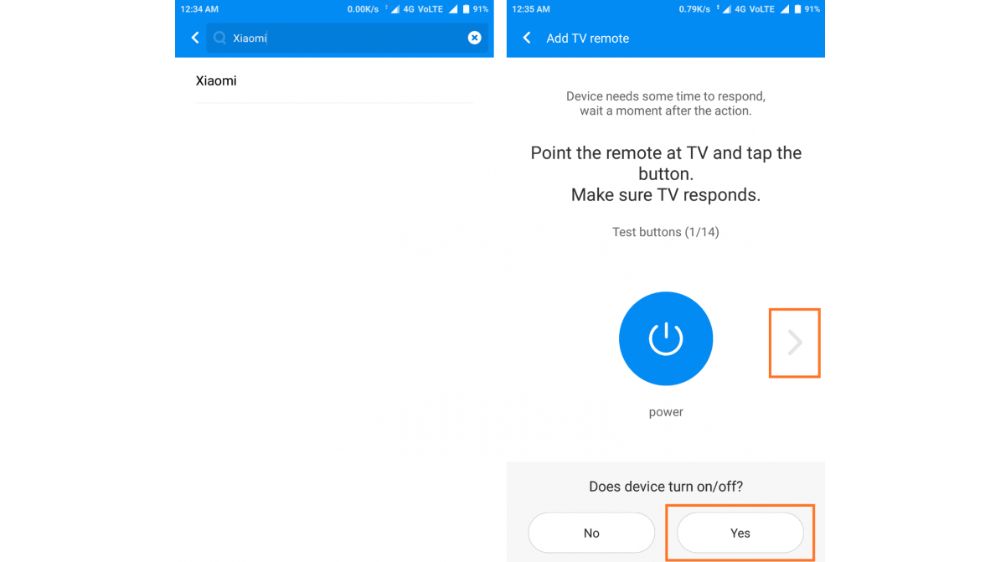Click the 'Test buttons (1/14)' text
This screenshot has height=562, width=1000.
(665, 232)
